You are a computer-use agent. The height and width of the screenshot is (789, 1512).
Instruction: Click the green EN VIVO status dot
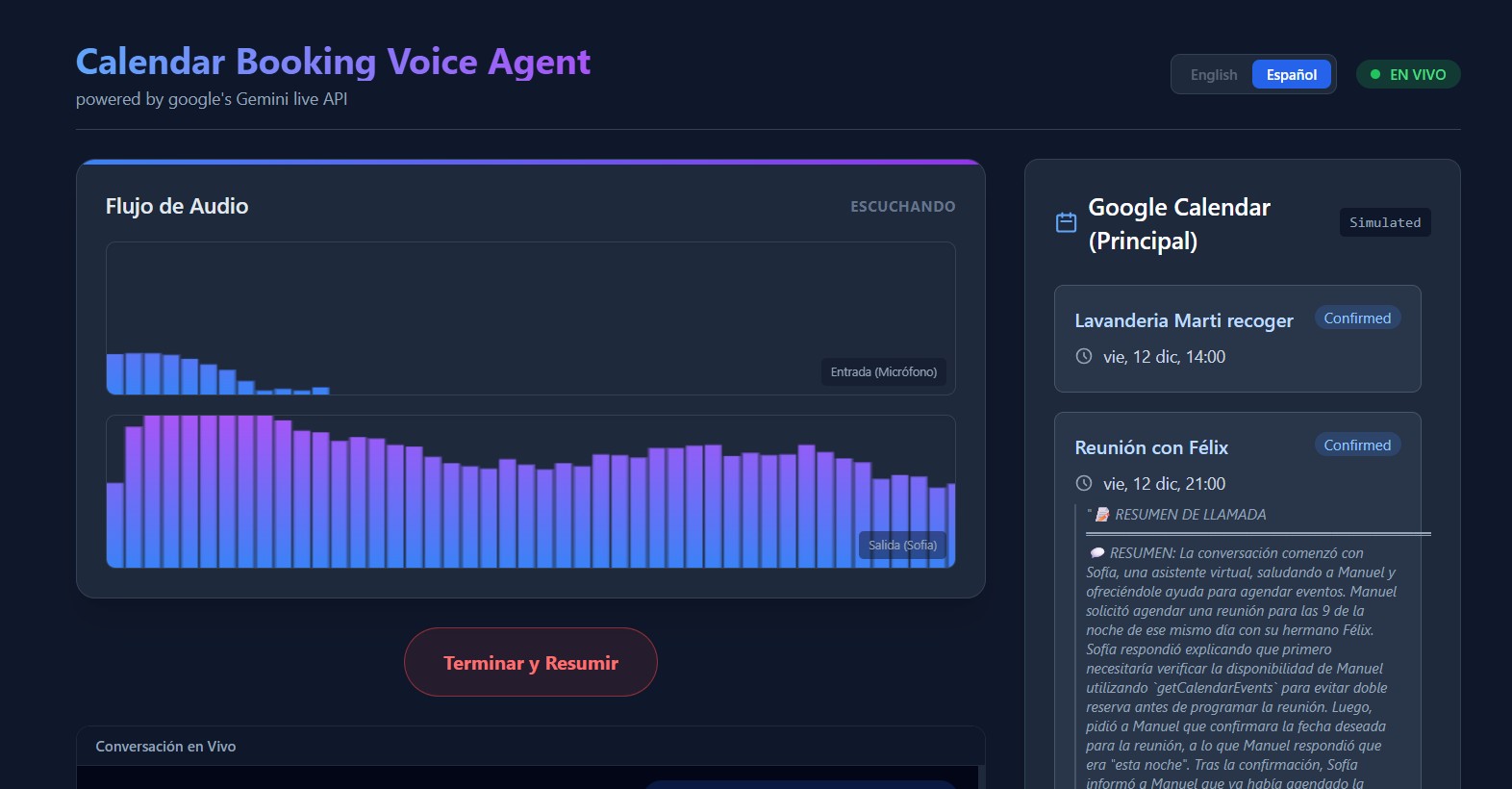click(1375, 73)
